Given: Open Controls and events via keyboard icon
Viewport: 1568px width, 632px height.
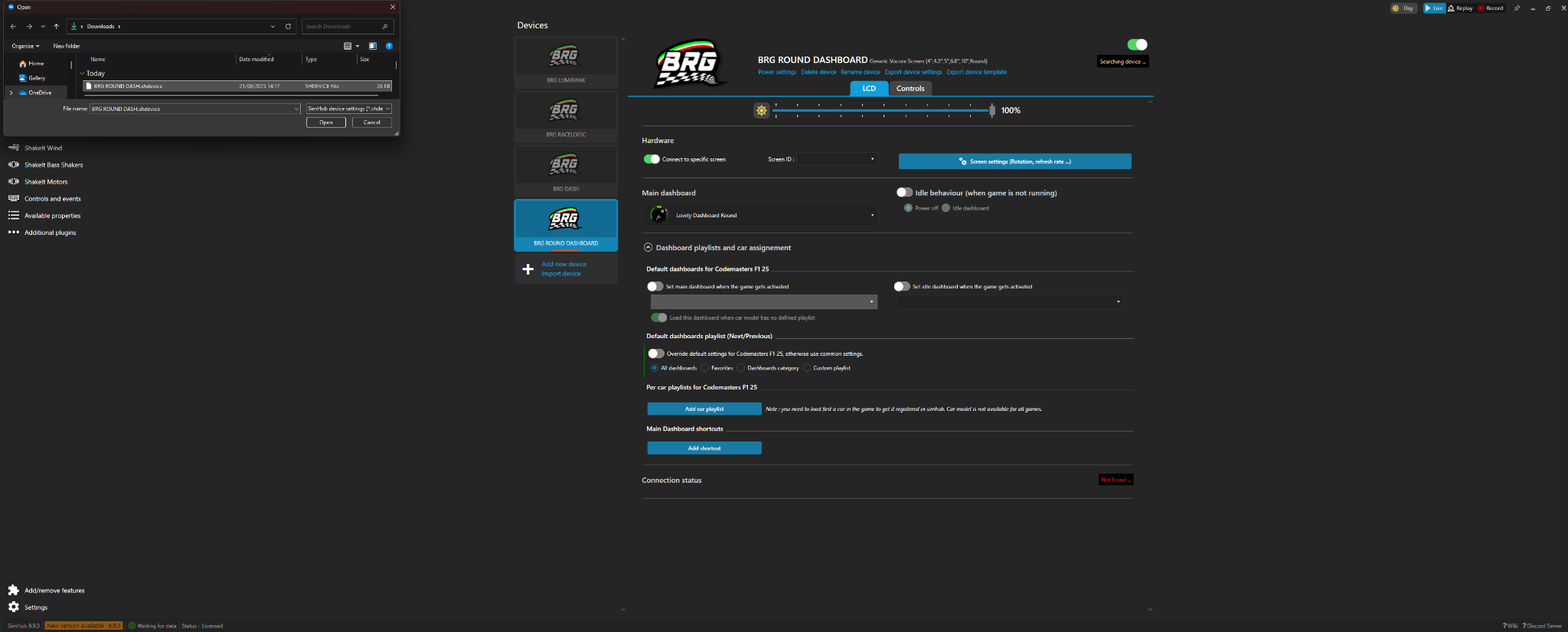Looking at the screenshot, I should [13, 198].
